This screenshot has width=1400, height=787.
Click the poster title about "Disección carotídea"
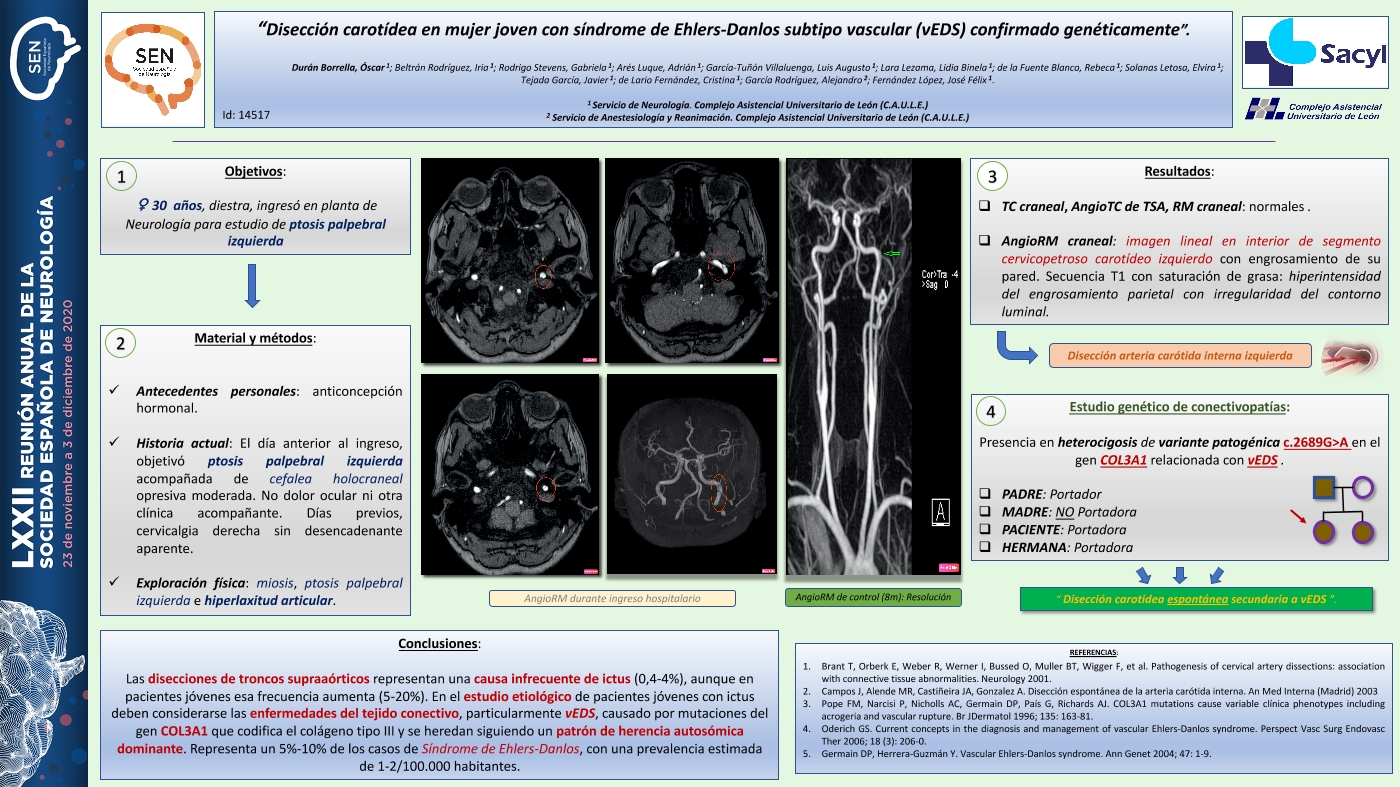pos(723,29)
